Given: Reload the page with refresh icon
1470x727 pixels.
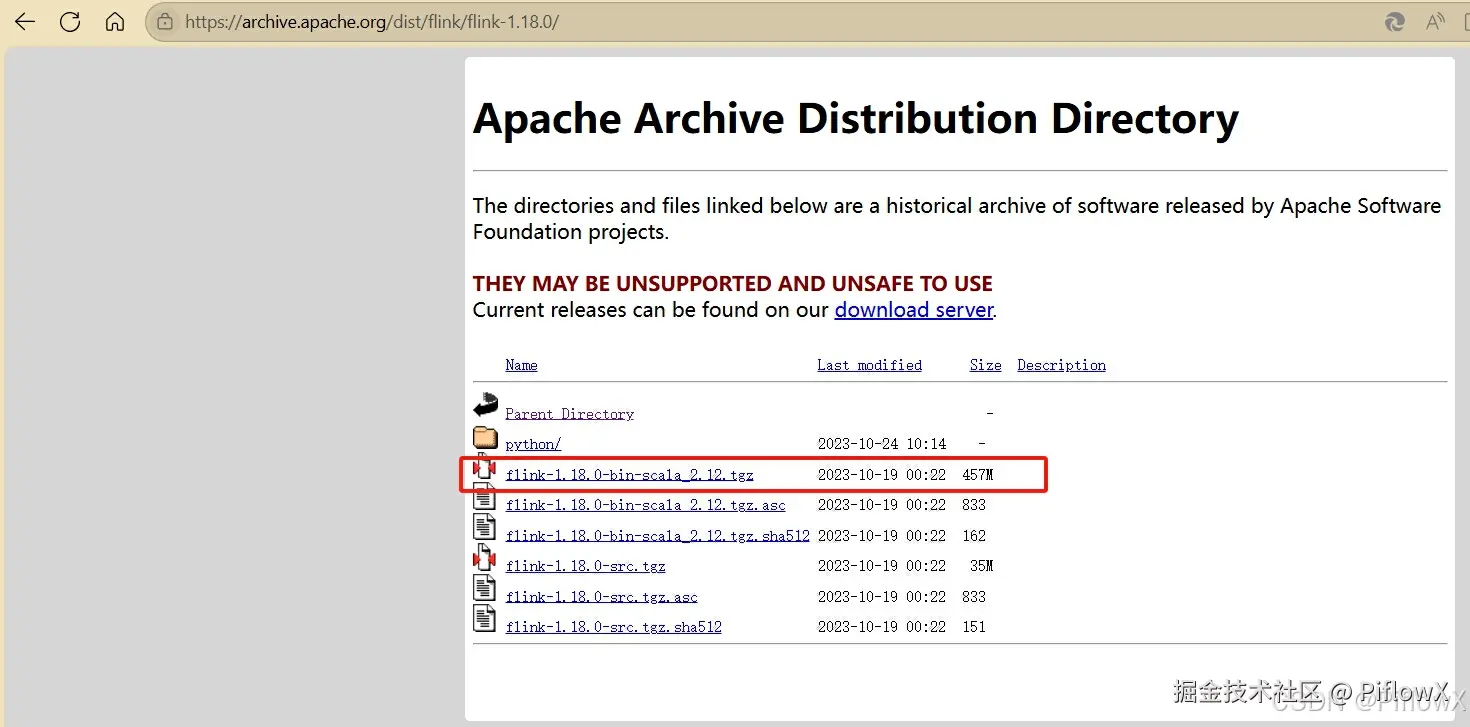Looking at the screenshot, I should pos(70,22).
